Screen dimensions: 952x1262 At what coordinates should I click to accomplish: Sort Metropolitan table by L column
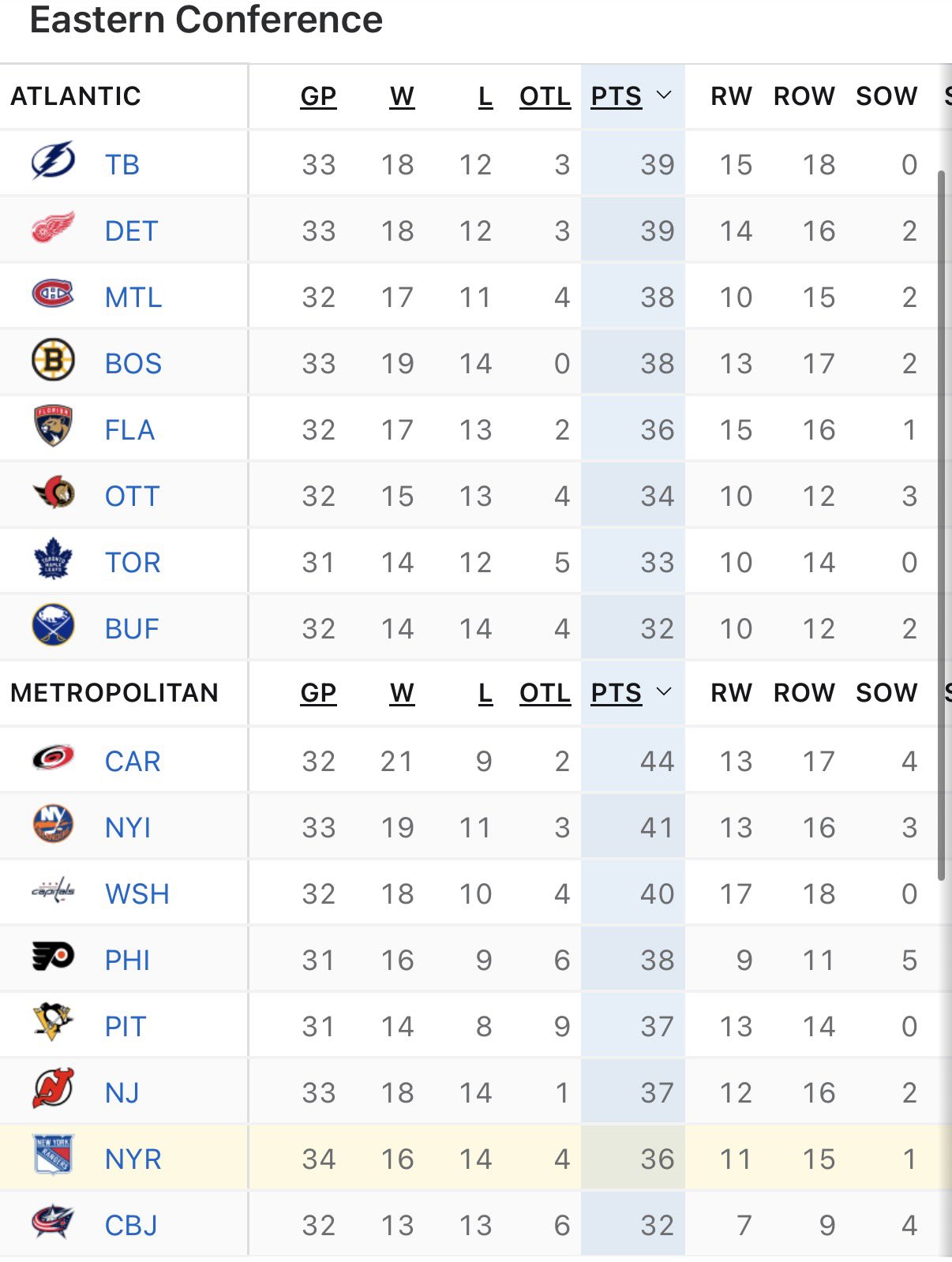(485, 693)
